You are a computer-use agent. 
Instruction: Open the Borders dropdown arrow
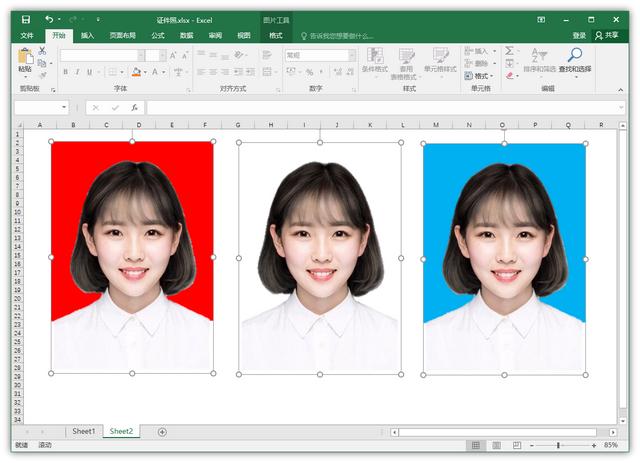tap(122, 72)
